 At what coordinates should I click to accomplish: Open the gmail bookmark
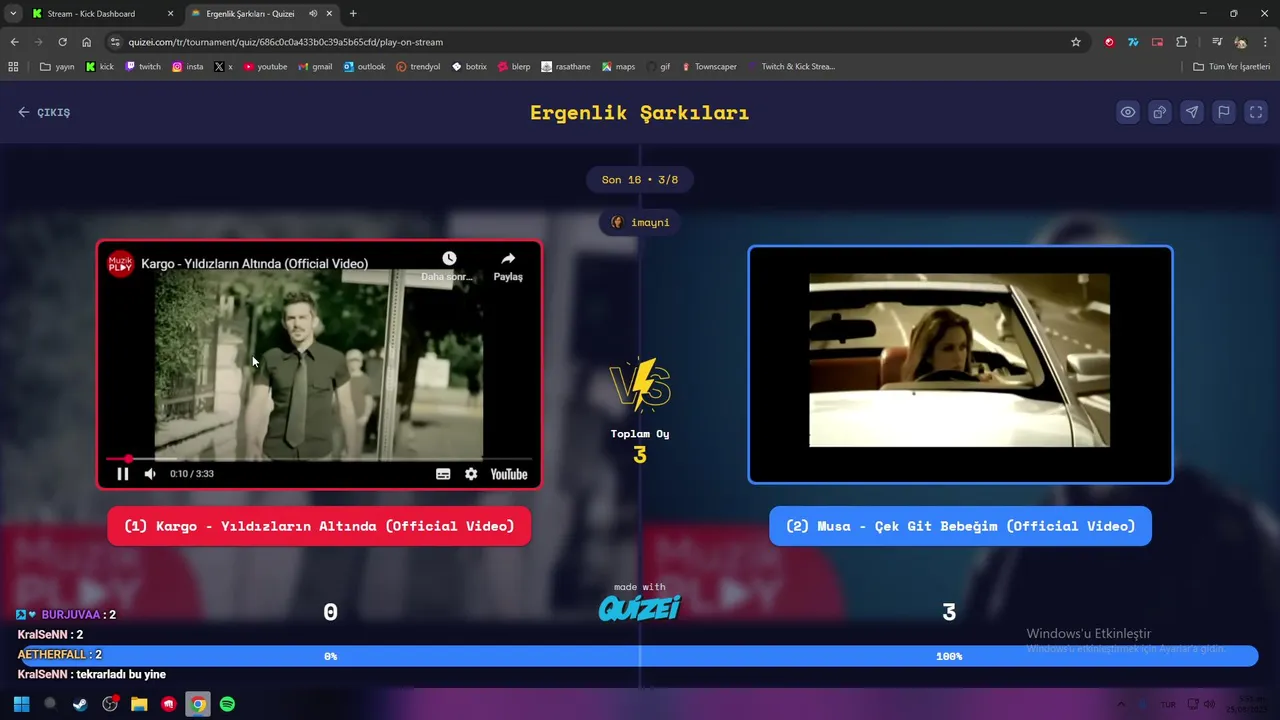point(314,67)
